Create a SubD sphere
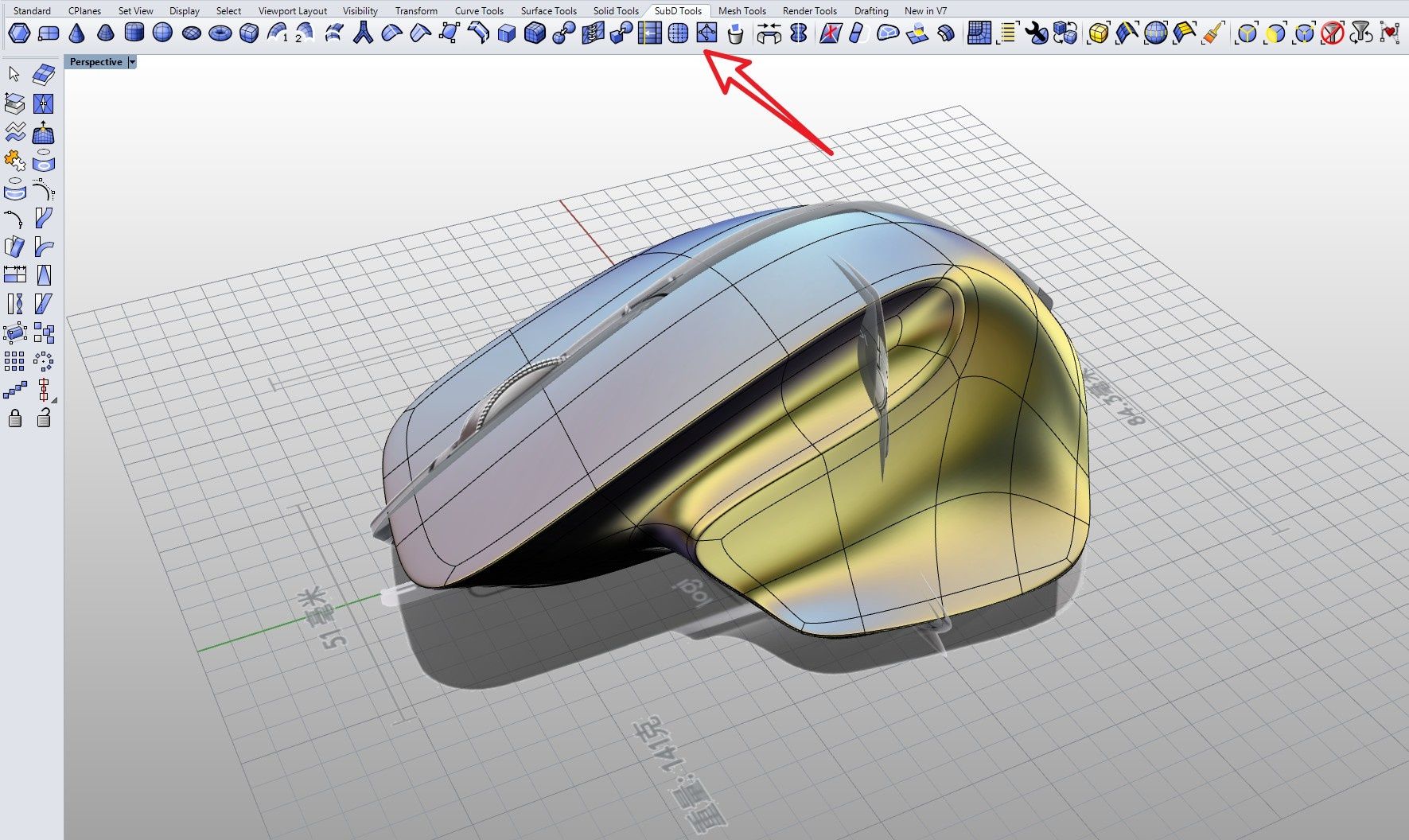The height and width of the screenshot is (840, 1409). click(162, 33)
